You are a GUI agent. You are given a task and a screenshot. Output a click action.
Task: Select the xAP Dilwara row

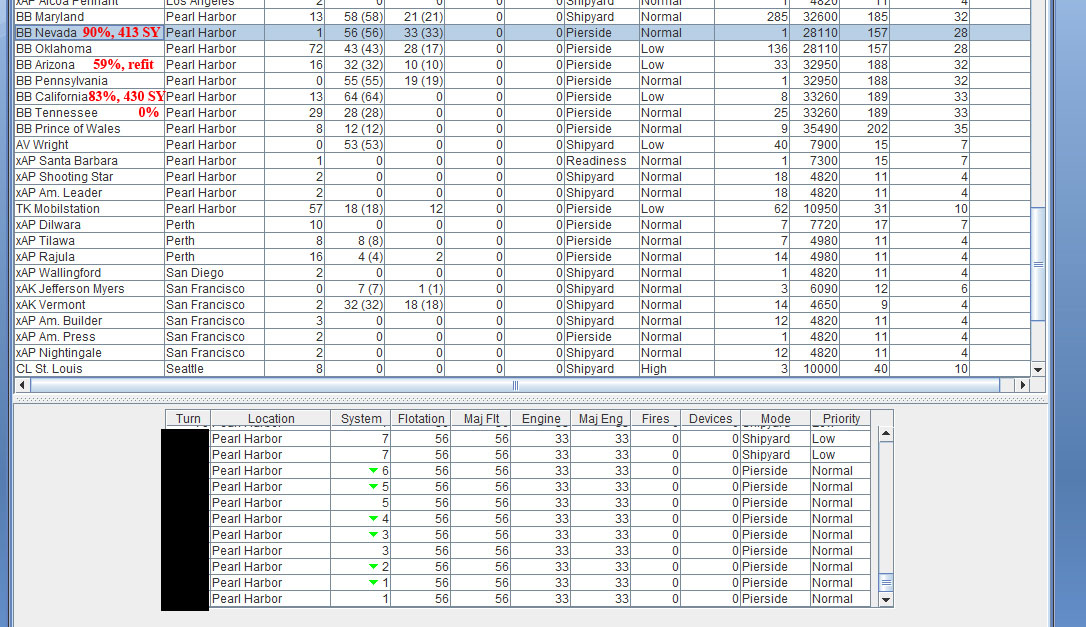(x=522, y=224)
